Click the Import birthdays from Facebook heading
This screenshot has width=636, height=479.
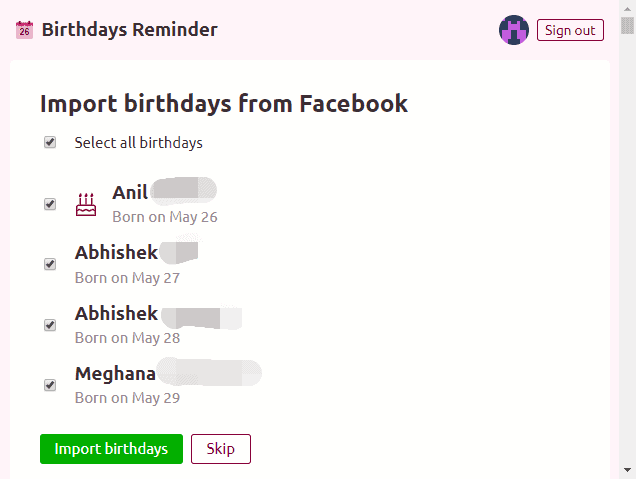(223, 103)
